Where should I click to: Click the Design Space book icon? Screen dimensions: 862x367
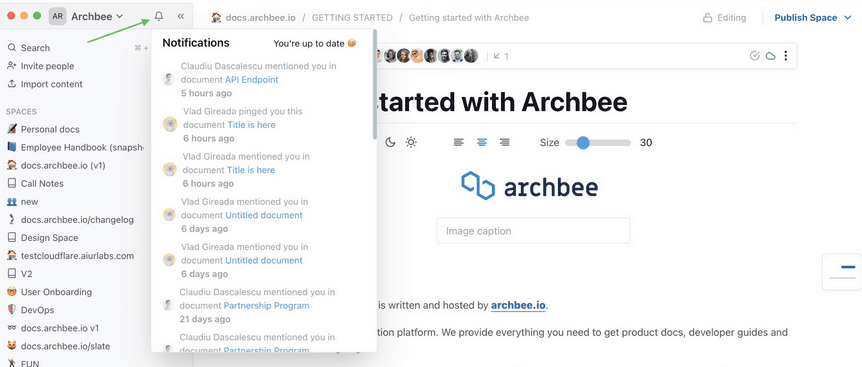(x=12, y=238)
